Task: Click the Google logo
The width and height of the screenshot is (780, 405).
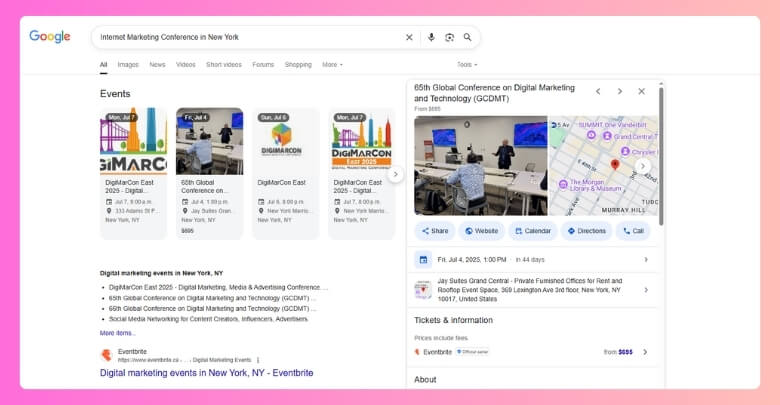Action: 50,36
